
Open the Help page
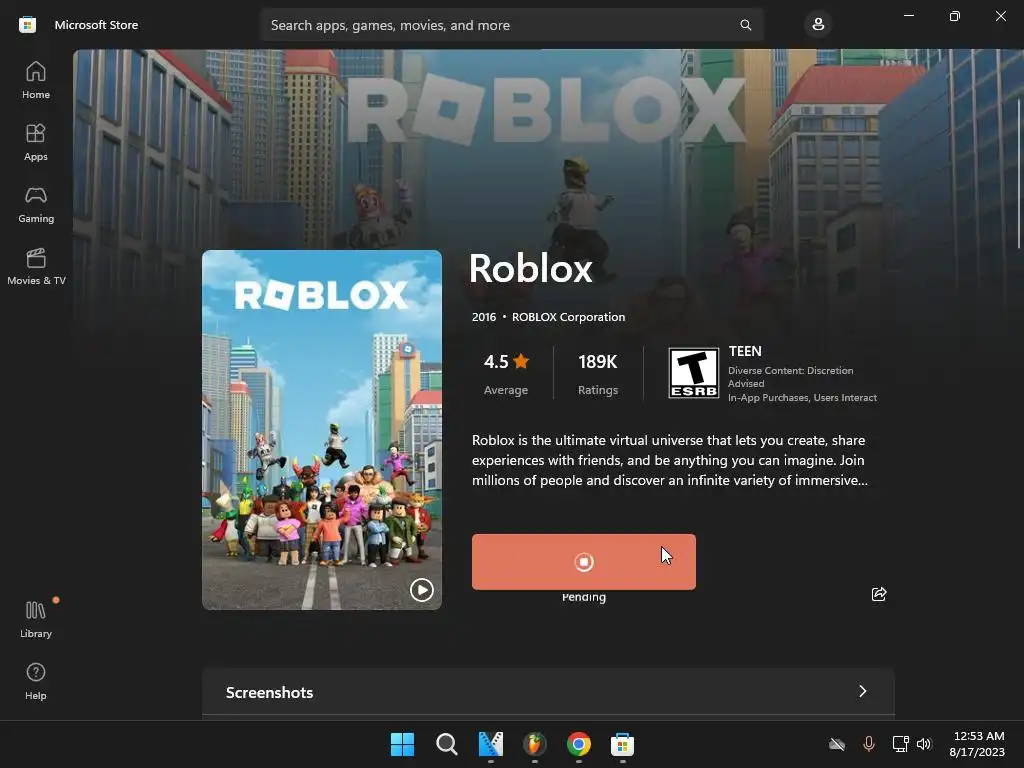[36, 680]
